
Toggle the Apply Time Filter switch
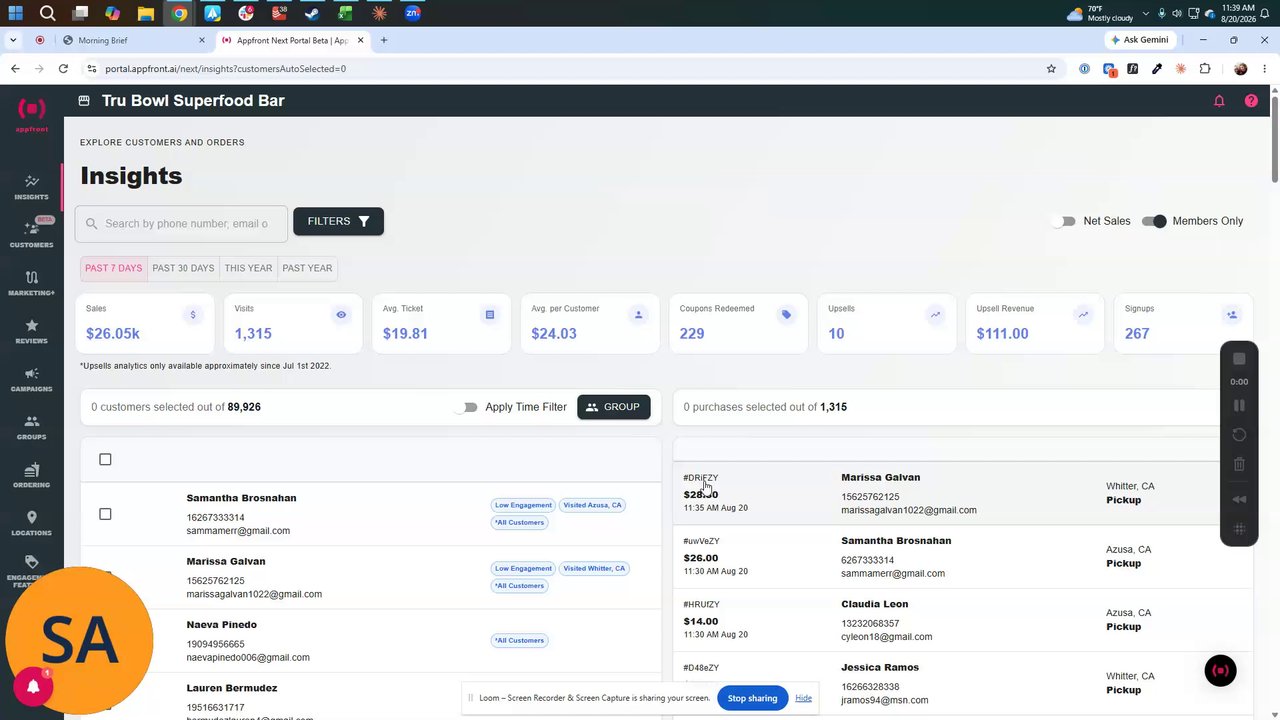pos(465,407)
